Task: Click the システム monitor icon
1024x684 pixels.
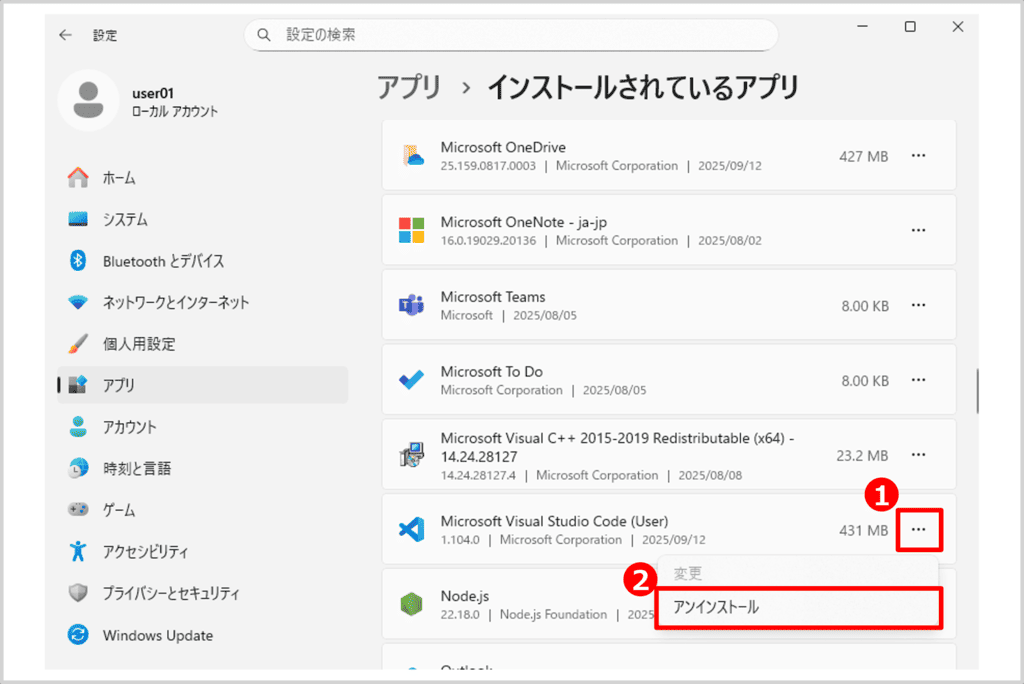Action: [78, 219]
